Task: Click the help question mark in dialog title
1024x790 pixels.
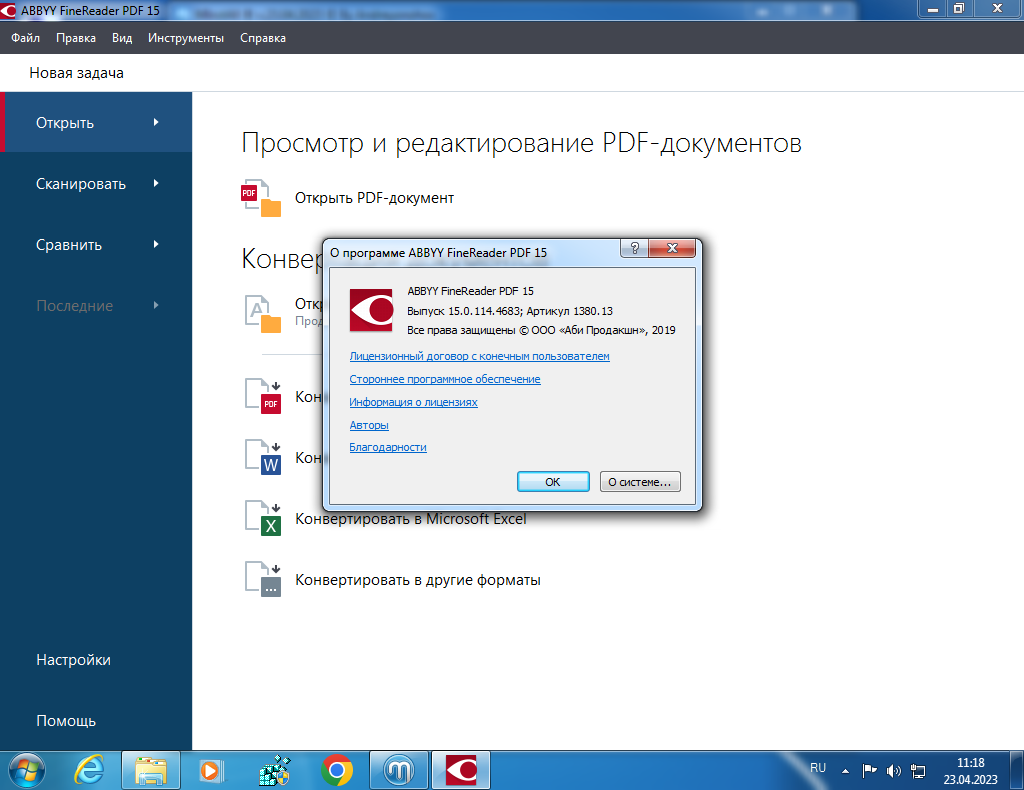Action: pos(634,248)
